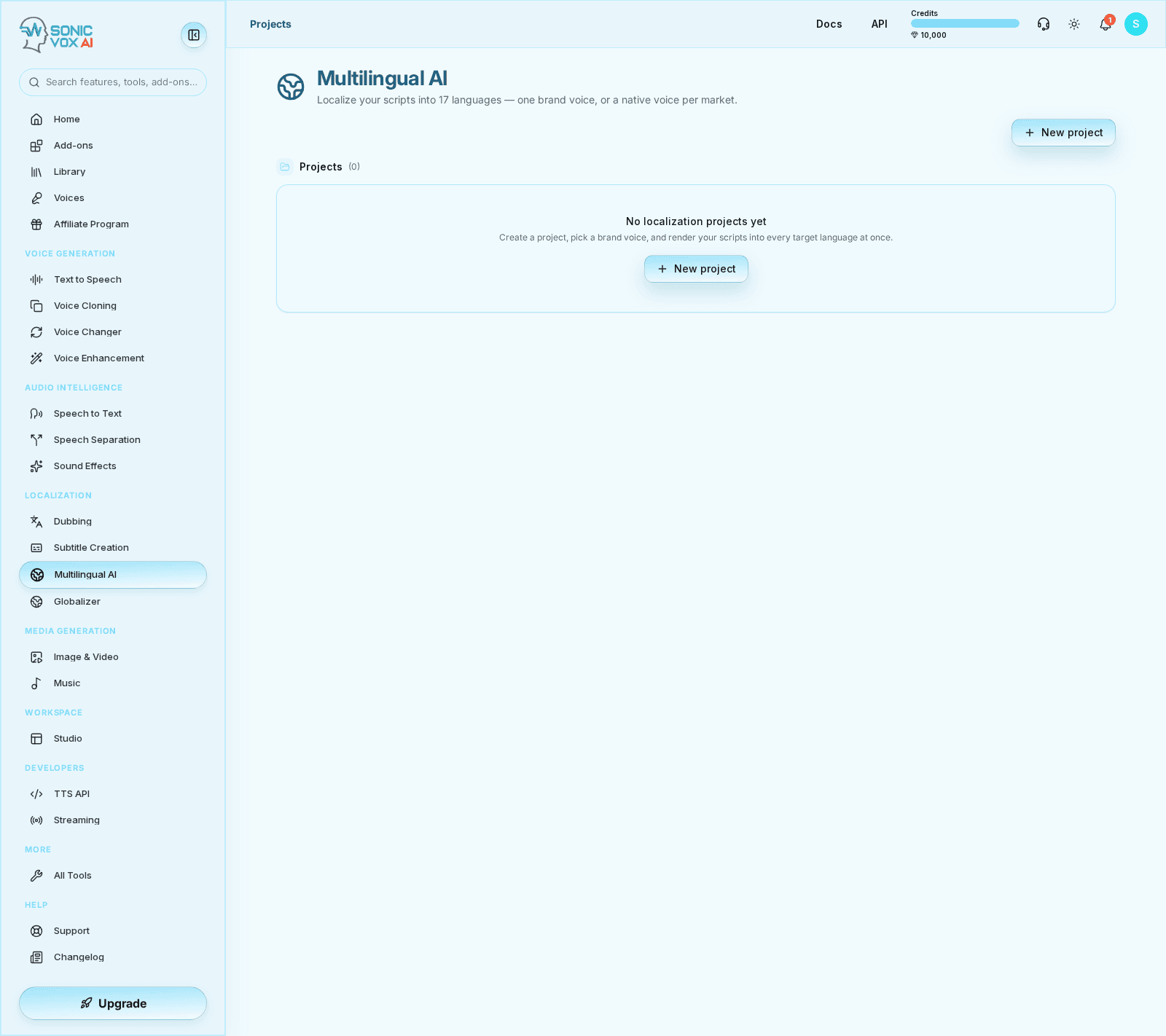The width and height of the screenshot is (1166, 1036).
Task: Open the Text to Speech label
Action: point(87,280)
